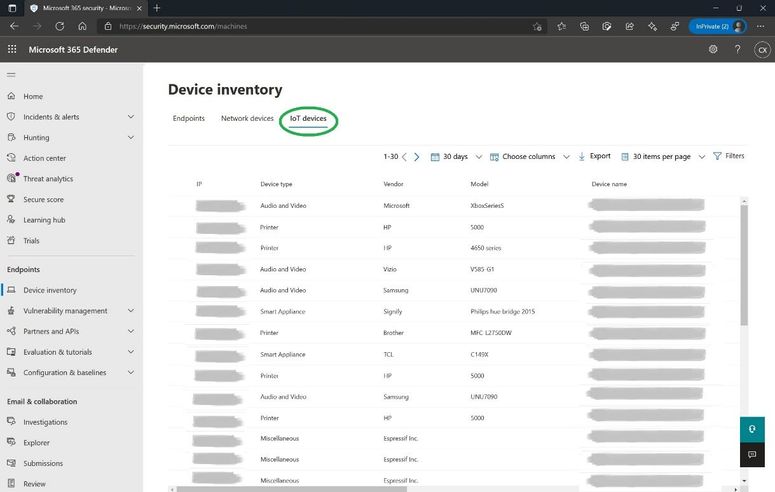Open the 30 days time range dropdown
Image resolution: width=775 pixels, height=492 pixels.
click(456, 157)
